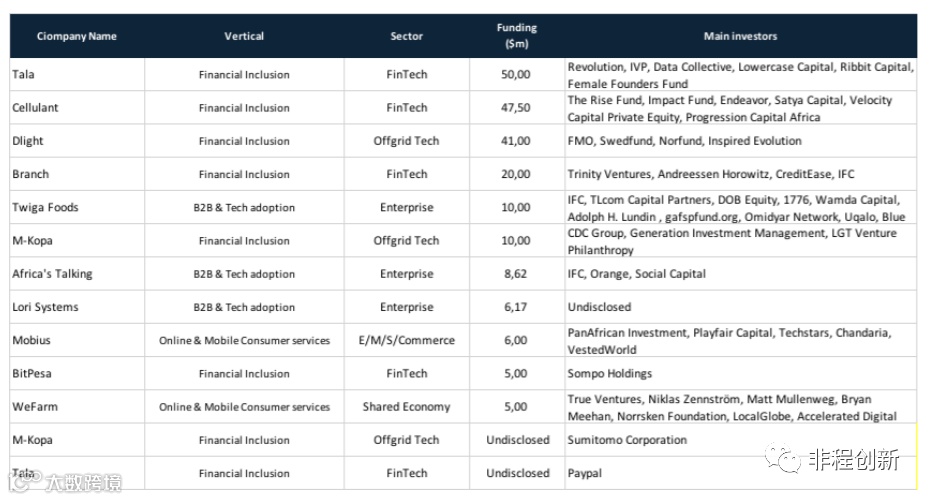This screenshot has height=500, width=929.
Task: Select the 非程创新 watermark text
Action: pos(855,459)
